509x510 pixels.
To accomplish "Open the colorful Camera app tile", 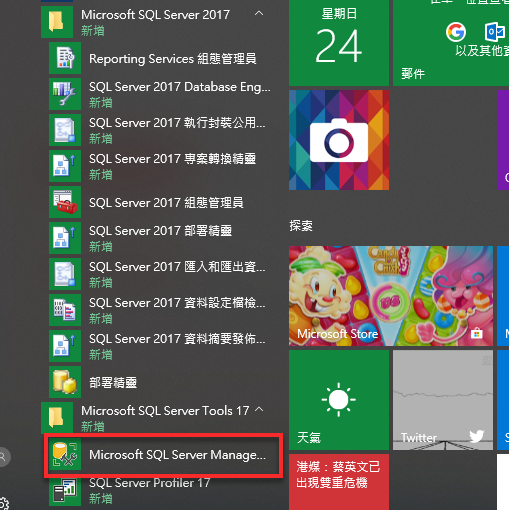I will click(339, 140).
